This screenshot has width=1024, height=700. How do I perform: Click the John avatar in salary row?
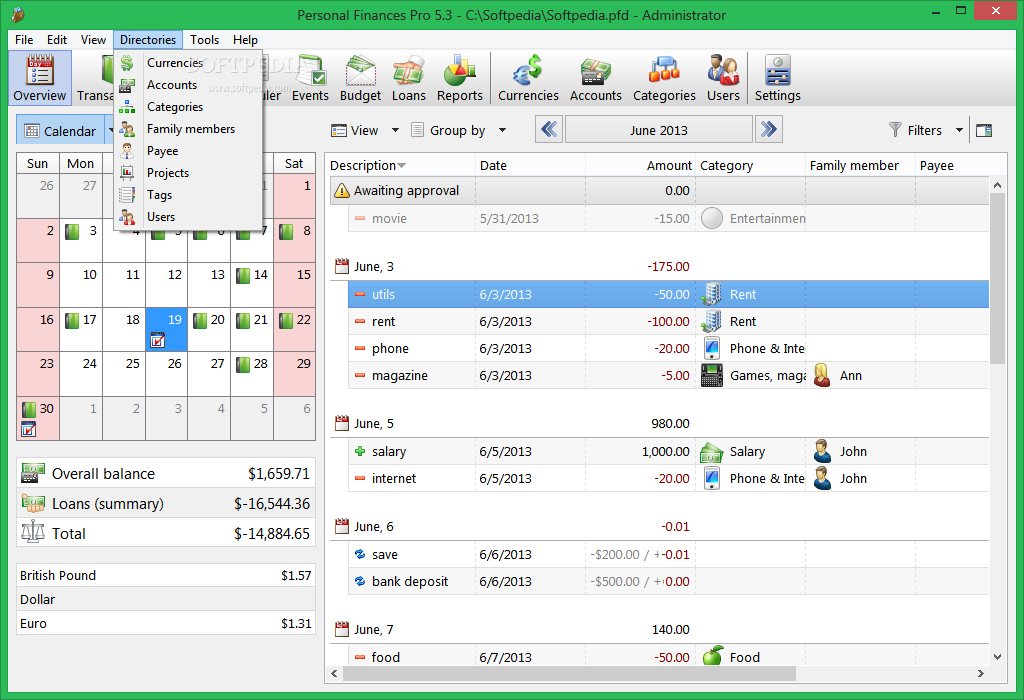pyautogui.click(x=822, y=452)
